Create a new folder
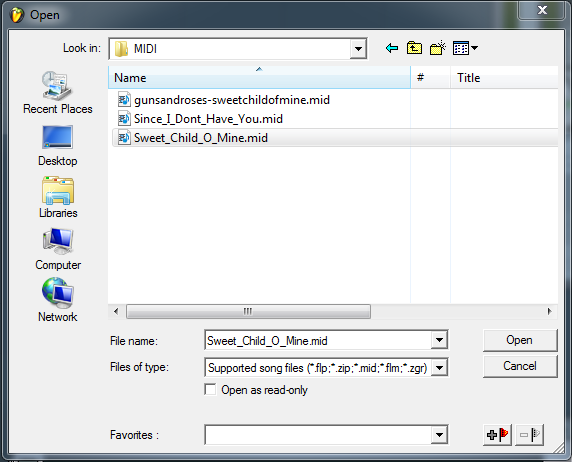Image resolution: width=572 pixels, height=462 pixels. pos(438,48)
